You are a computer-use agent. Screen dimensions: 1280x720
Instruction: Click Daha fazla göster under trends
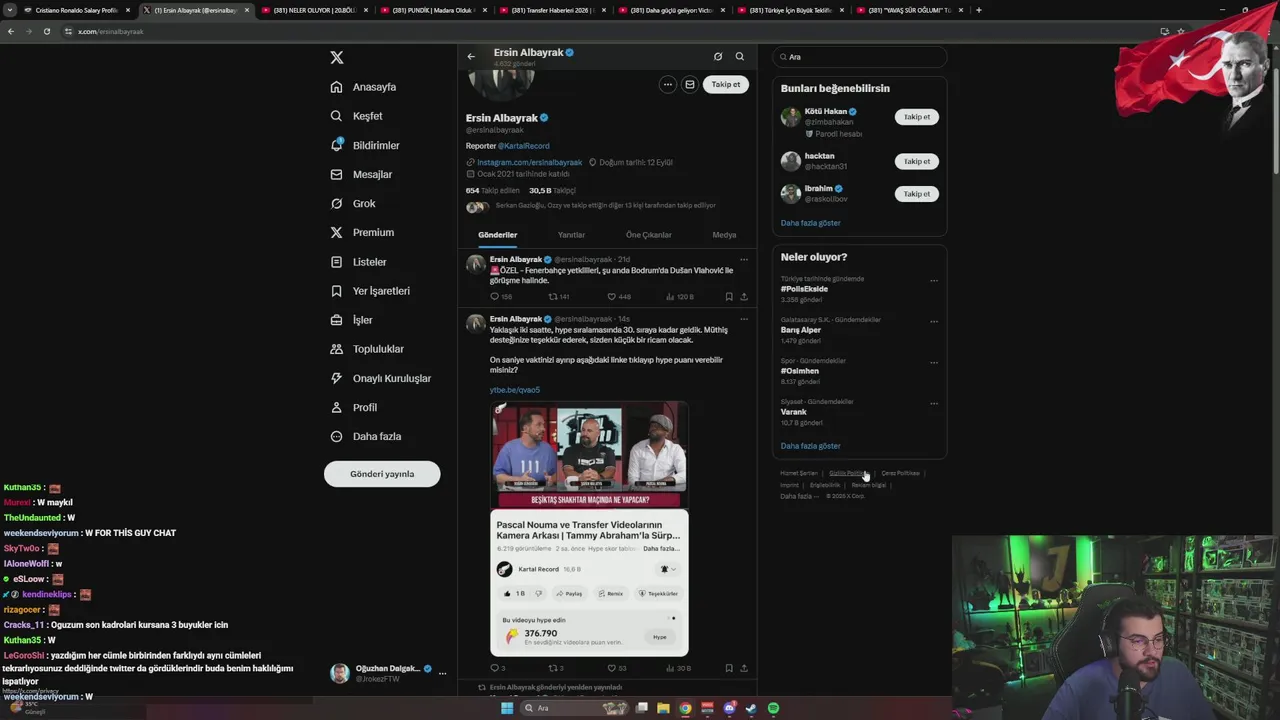coord(811,446)
